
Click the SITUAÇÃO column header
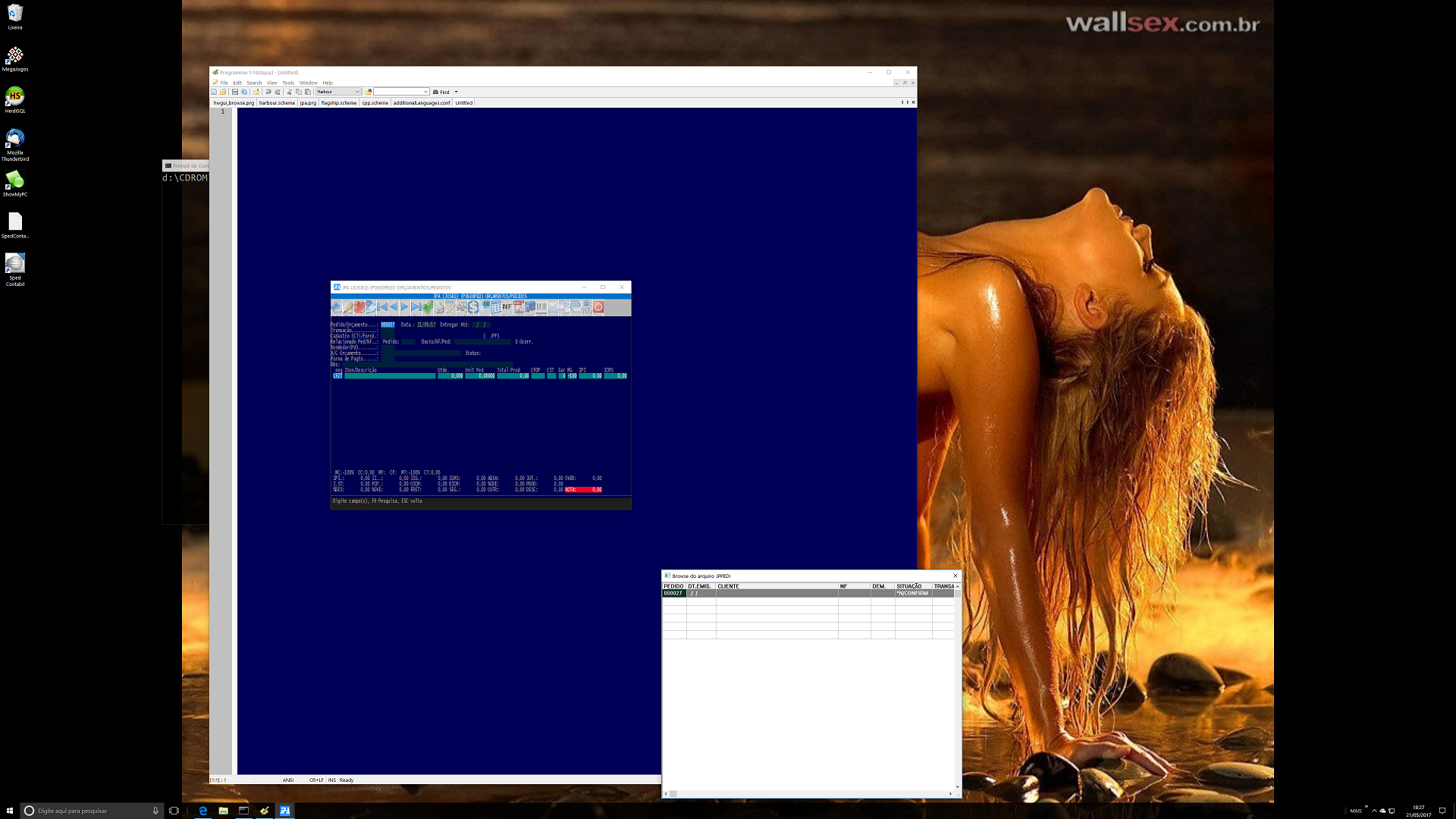click(x=908, y=586)
